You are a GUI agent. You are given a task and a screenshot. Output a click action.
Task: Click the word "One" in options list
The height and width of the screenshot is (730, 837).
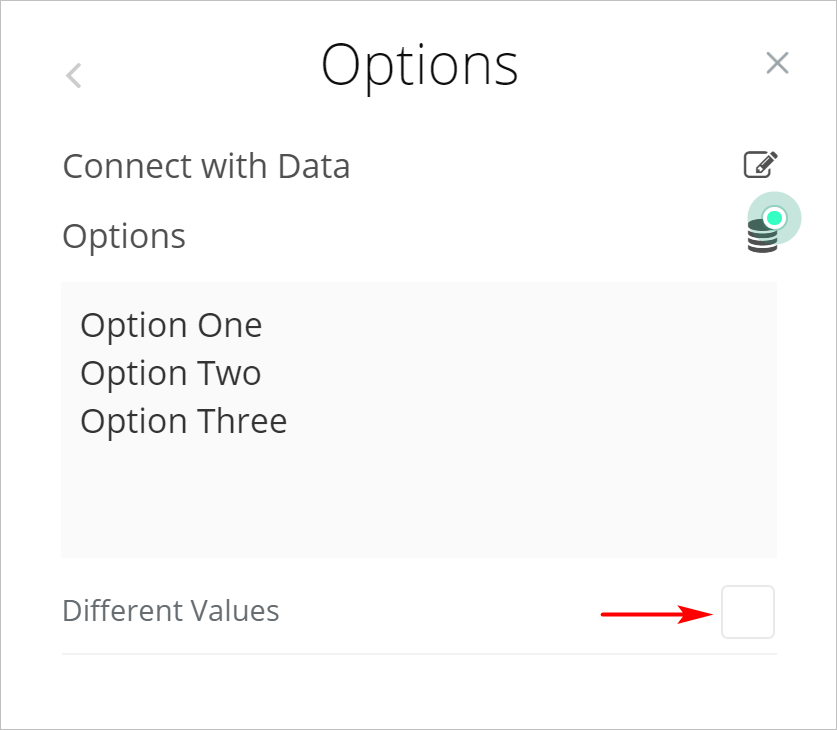pos(229,326)
